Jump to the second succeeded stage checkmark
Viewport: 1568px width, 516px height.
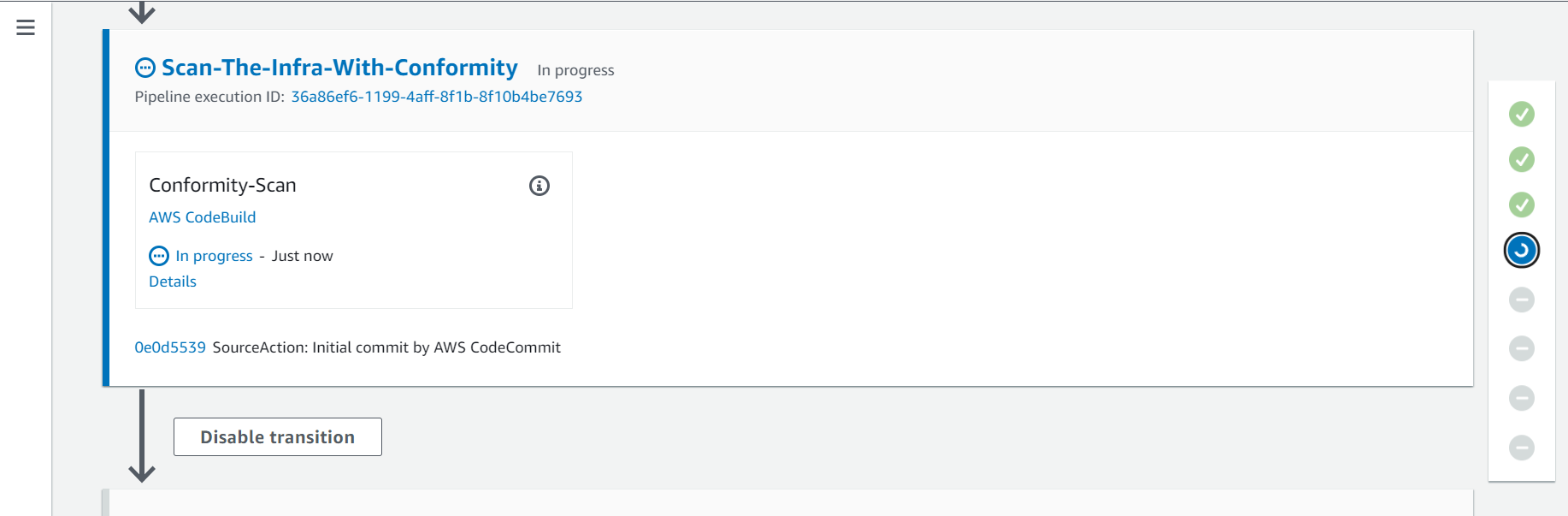pyautogui.click(x=1521, y=159)
